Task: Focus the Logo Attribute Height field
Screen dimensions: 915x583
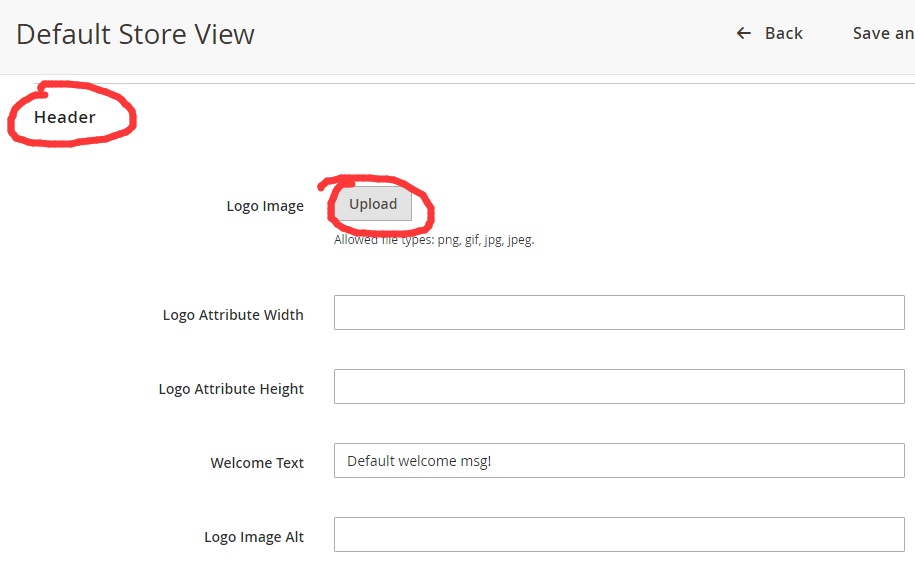Action: click(619, 386)
